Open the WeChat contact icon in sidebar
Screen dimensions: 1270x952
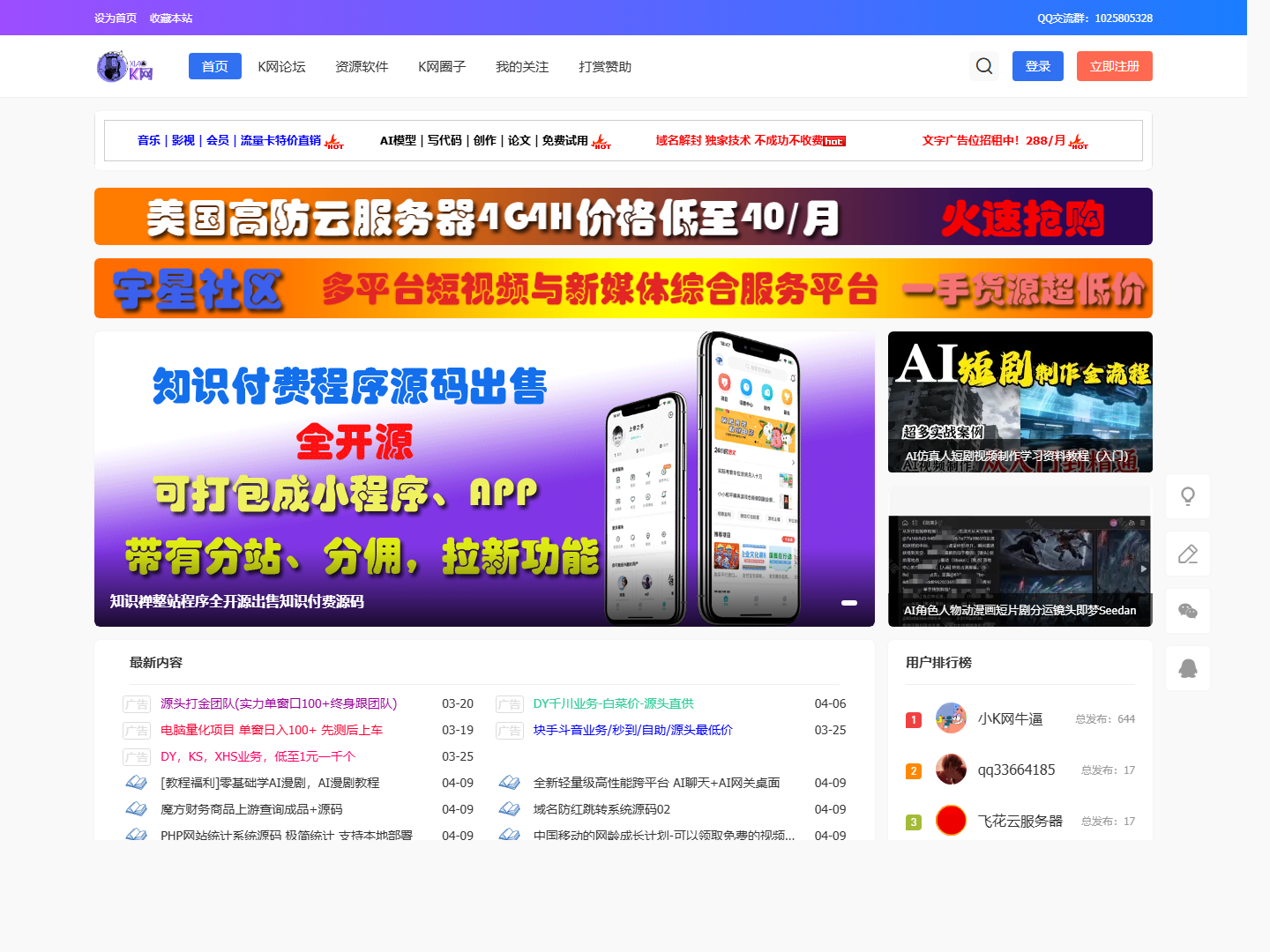(1187, 610)
